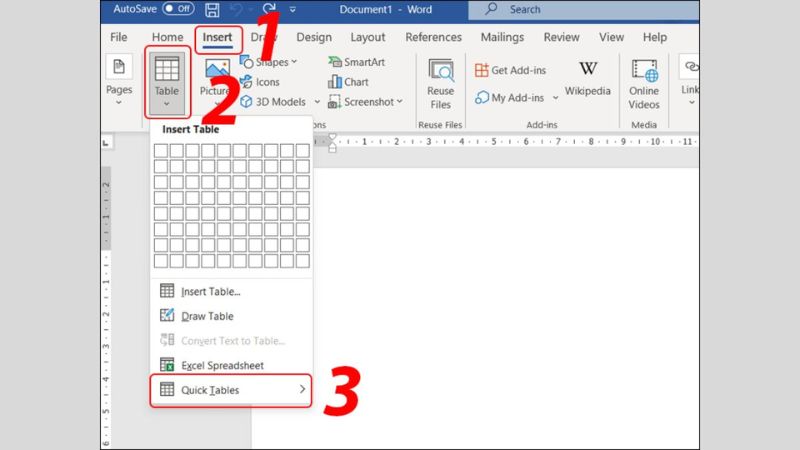Screen dimensions: 800x450
Task: Go to the References tab
Action: [433, 37]
